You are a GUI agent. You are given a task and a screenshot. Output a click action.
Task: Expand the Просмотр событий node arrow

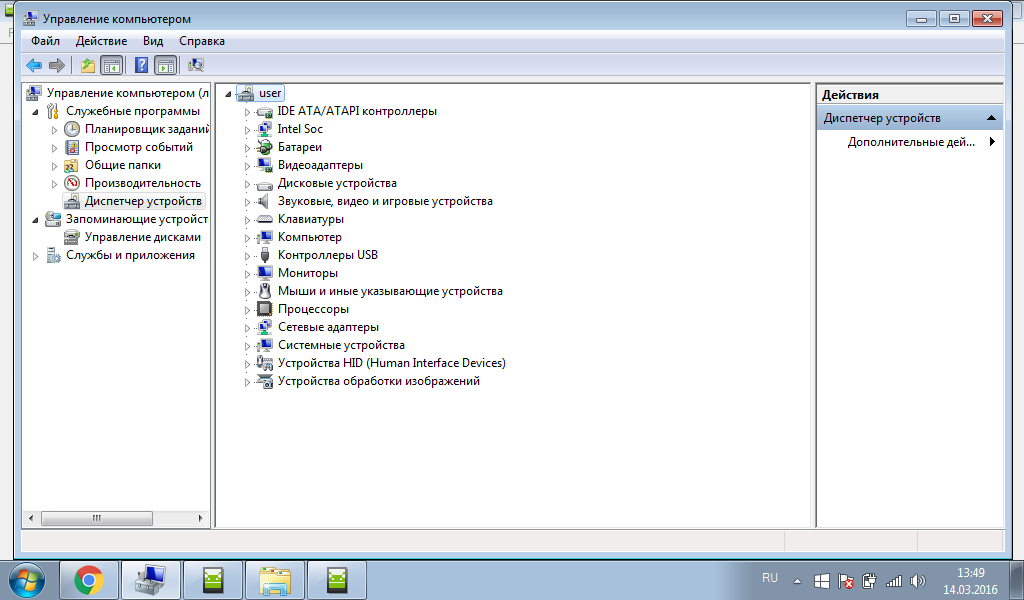[54, 148]
